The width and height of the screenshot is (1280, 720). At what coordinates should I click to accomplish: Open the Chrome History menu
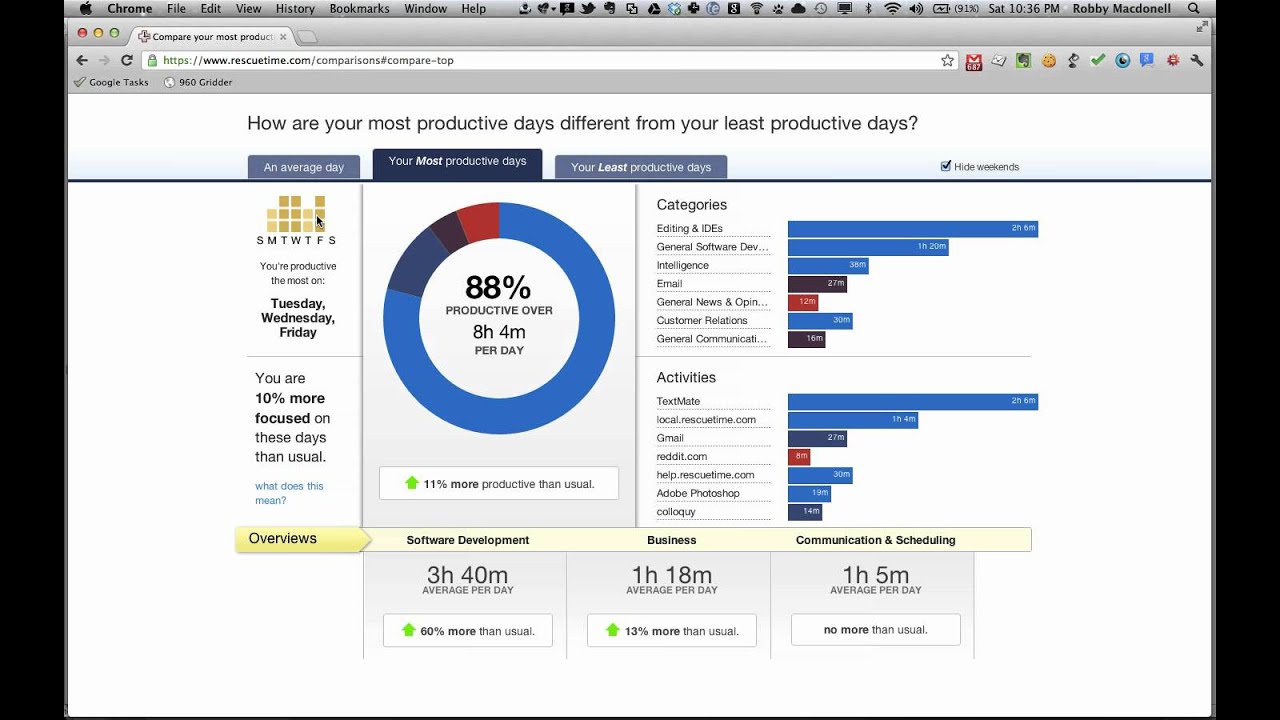295,8
